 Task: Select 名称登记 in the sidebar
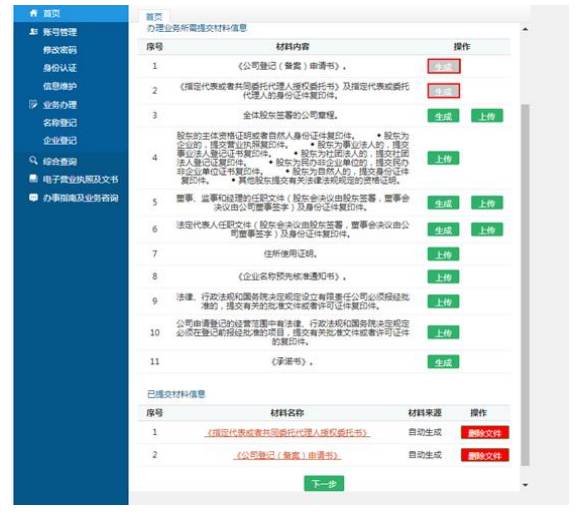[60, 123]
